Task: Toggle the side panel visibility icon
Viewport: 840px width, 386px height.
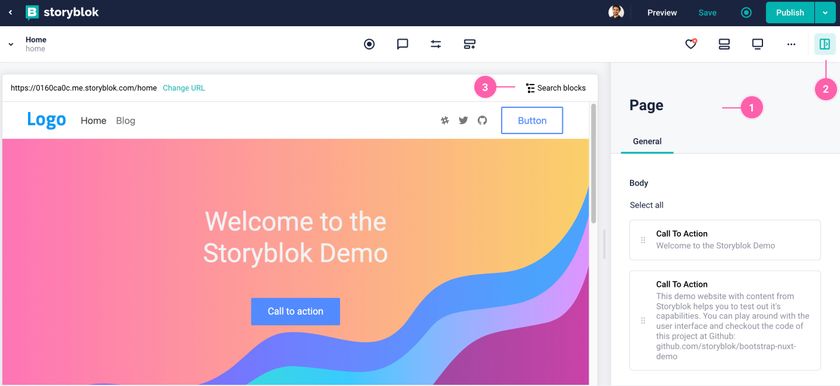Action: [825, 44]
